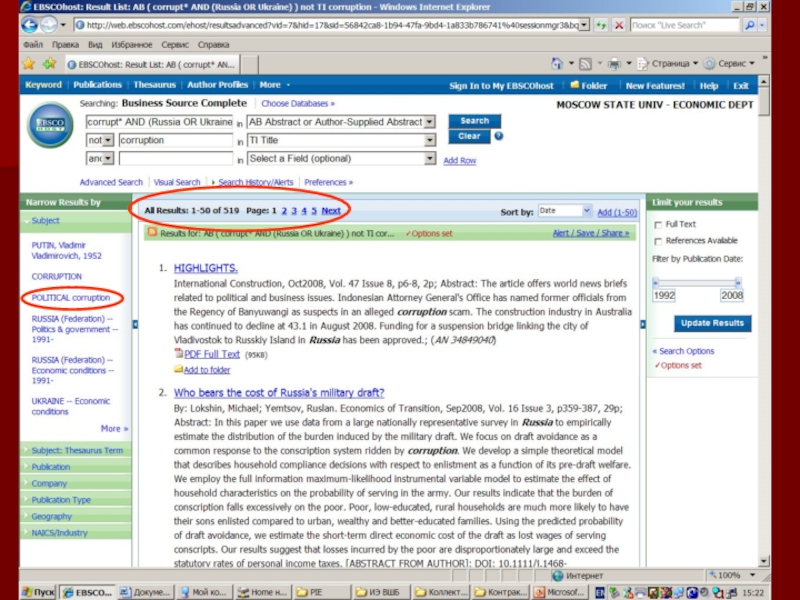
Task: Click the vertical page scrollbar down arrow
Action: [x=764, y=561]
